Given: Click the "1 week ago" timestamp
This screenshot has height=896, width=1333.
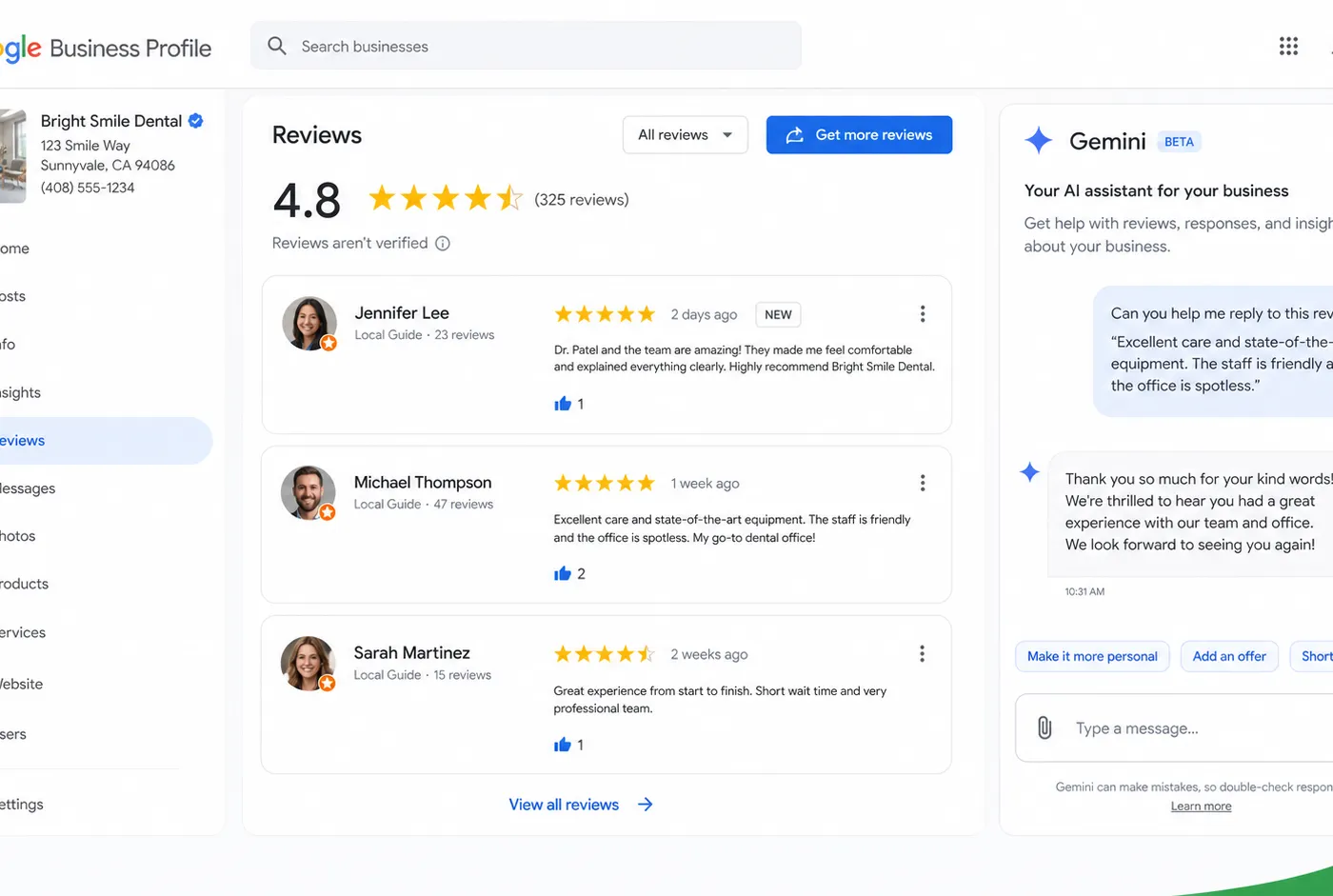Looking at the screenshot, I should point(705,484).
